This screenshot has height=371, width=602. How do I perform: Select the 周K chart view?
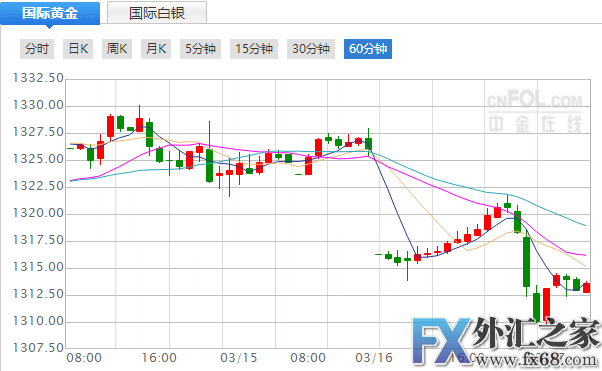pyautogui.click(x=117, y=49)
